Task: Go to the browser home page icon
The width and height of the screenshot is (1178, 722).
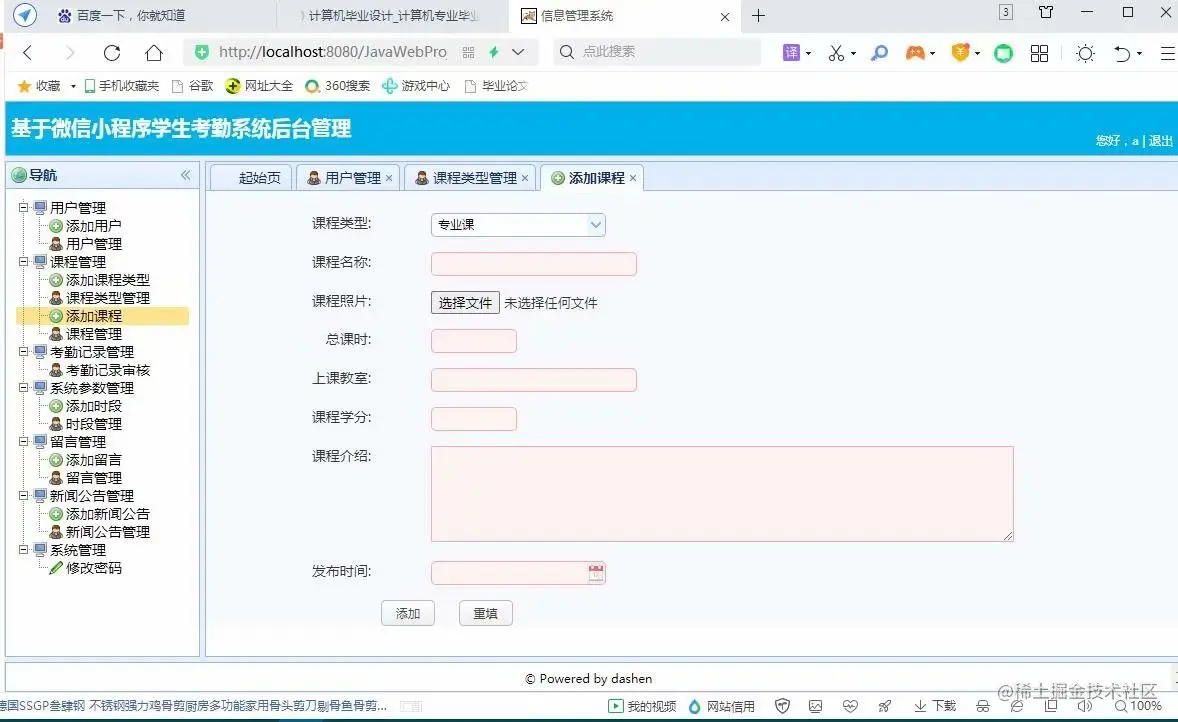Action: click(154, 53)
